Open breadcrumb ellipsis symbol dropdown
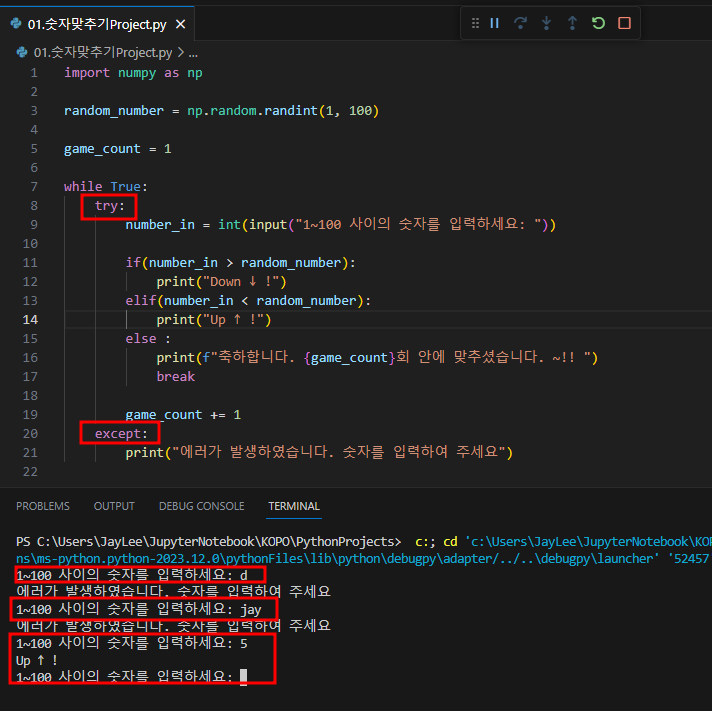This screenshot has width=712, height=711. [193, 53]
